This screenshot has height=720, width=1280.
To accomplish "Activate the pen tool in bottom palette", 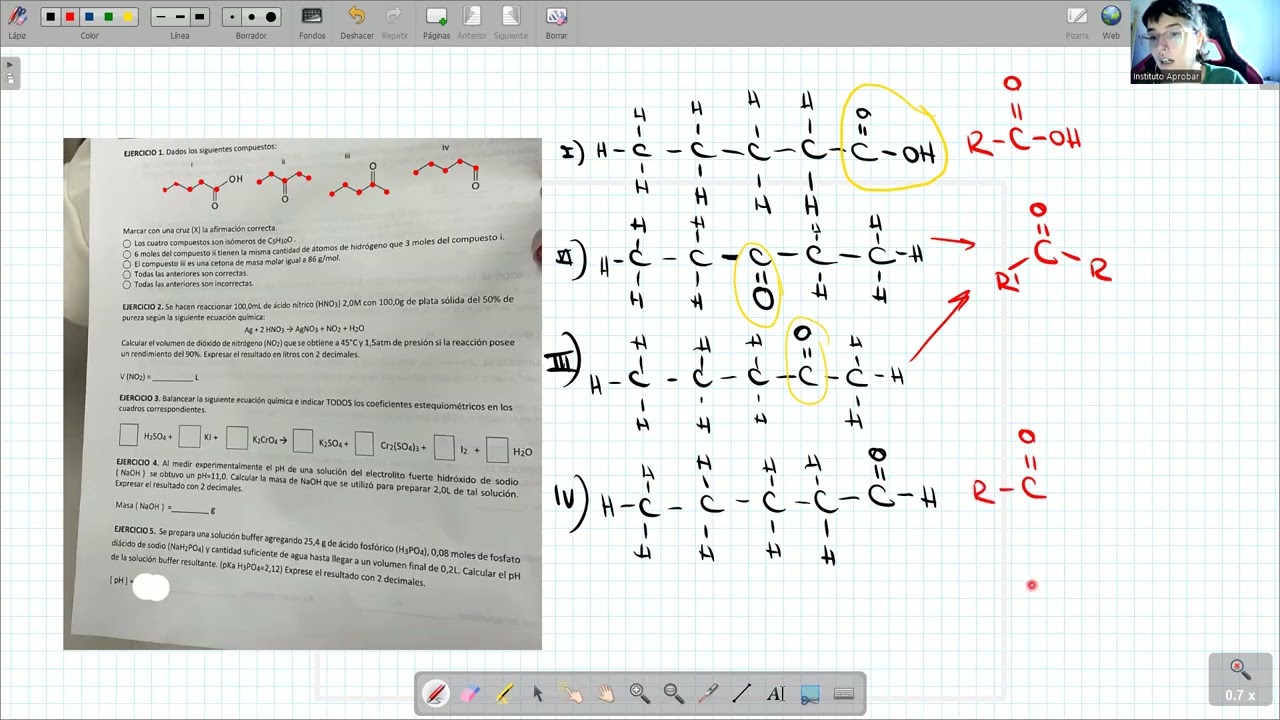I will 436,693.
